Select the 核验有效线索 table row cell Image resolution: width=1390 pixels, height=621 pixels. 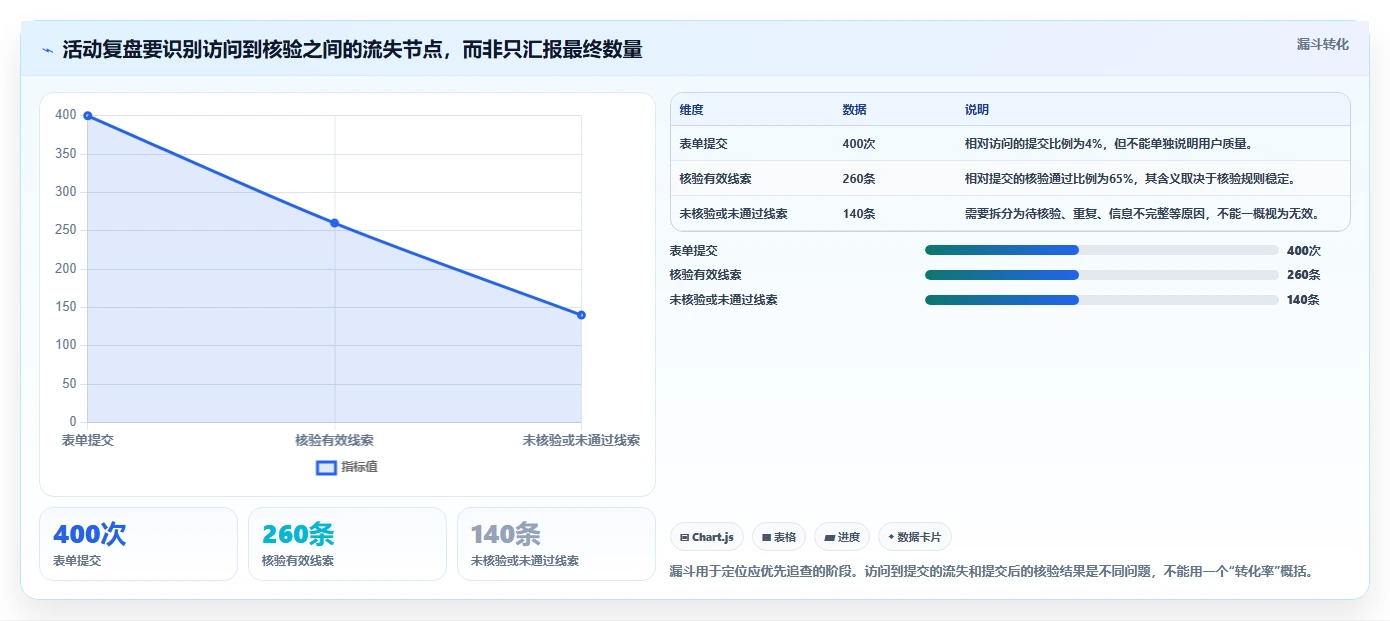tap(715, 179)
